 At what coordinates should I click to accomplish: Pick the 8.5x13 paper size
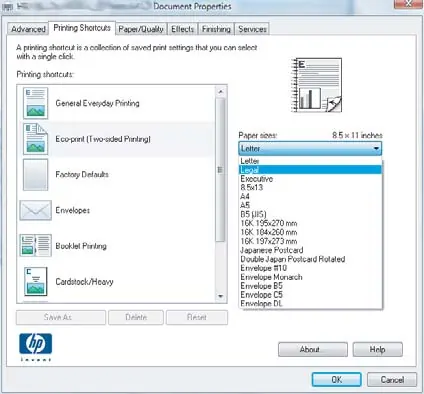310,187
